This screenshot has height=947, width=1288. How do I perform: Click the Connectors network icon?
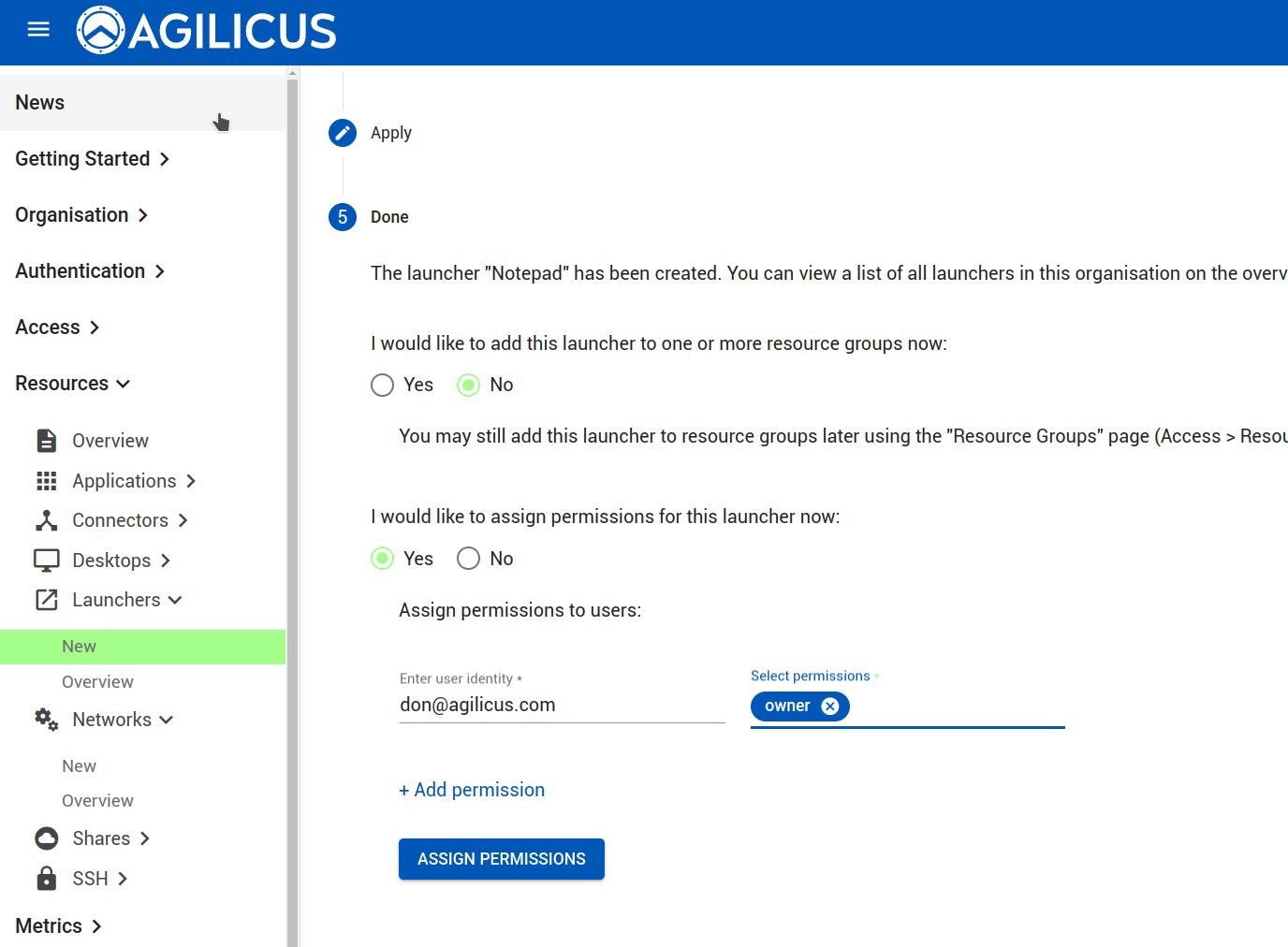pyautogui.click(x=46, y=520)
